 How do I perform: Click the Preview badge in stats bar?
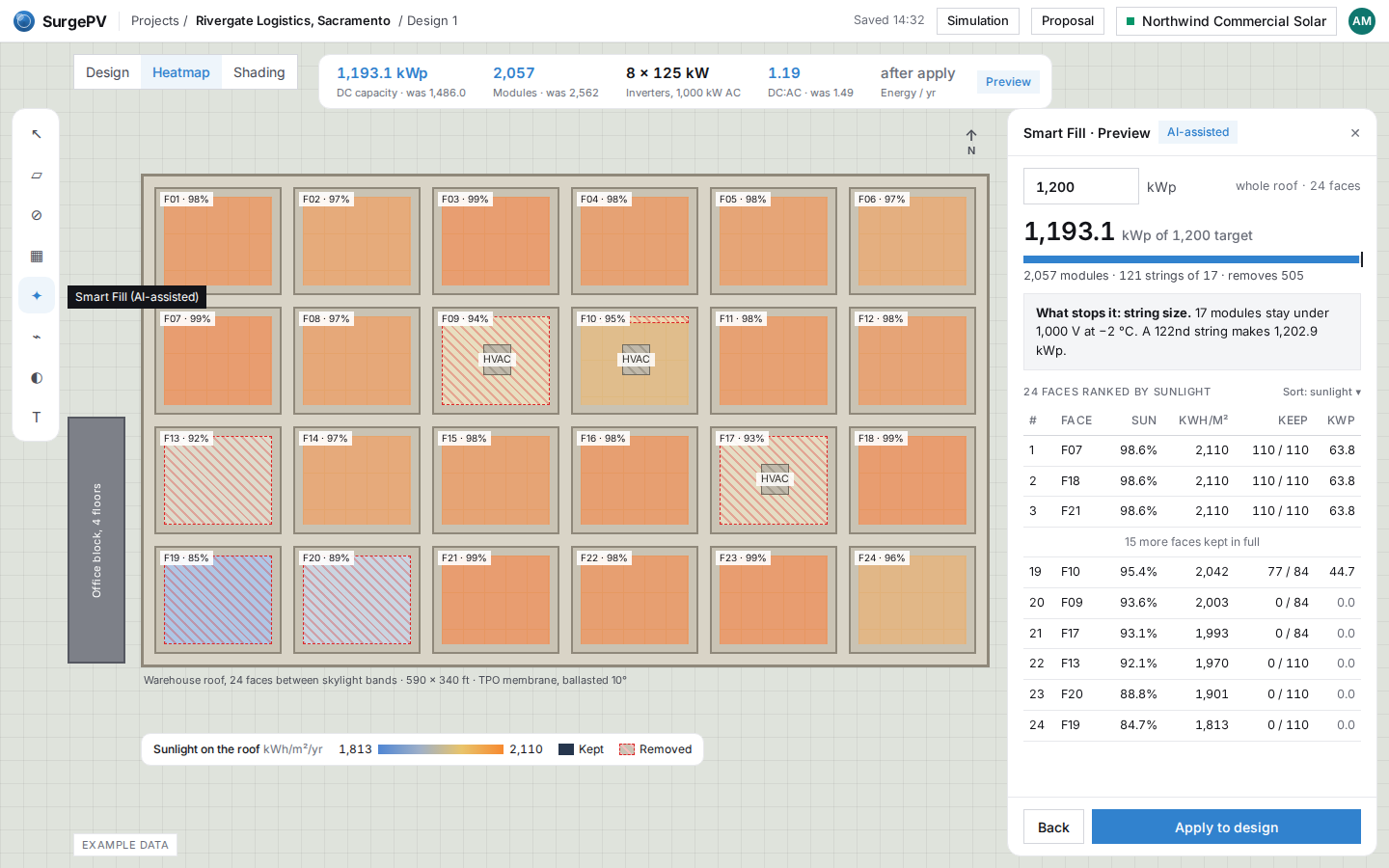[1009, 82]
